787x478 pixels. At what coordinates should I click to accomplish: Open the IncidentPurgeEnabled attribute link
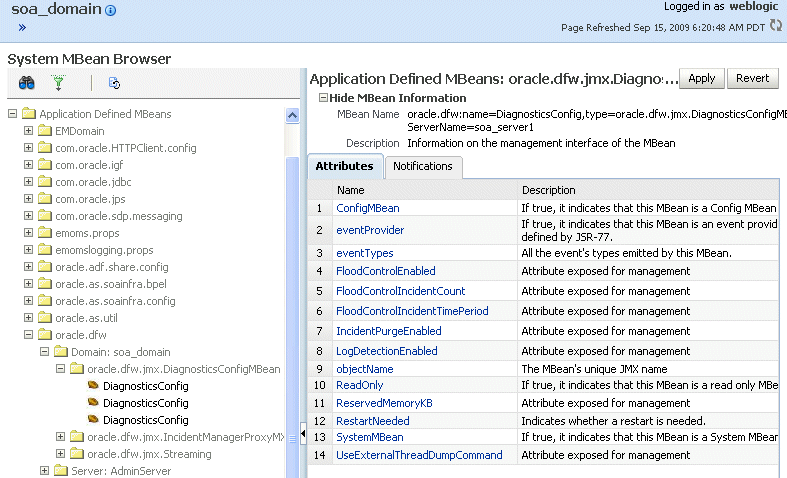coord(389,331)
